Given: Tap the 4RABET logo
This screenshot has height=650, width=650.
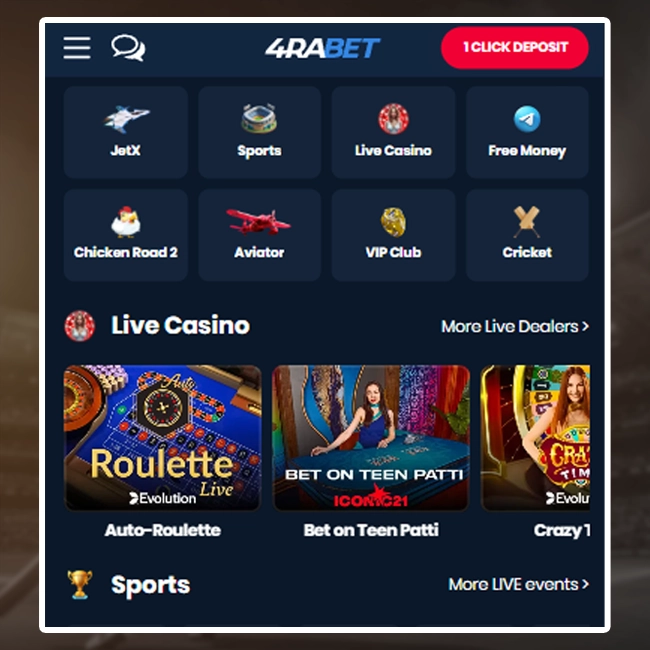Looking at the screenshot, I should tap(322, 48).
